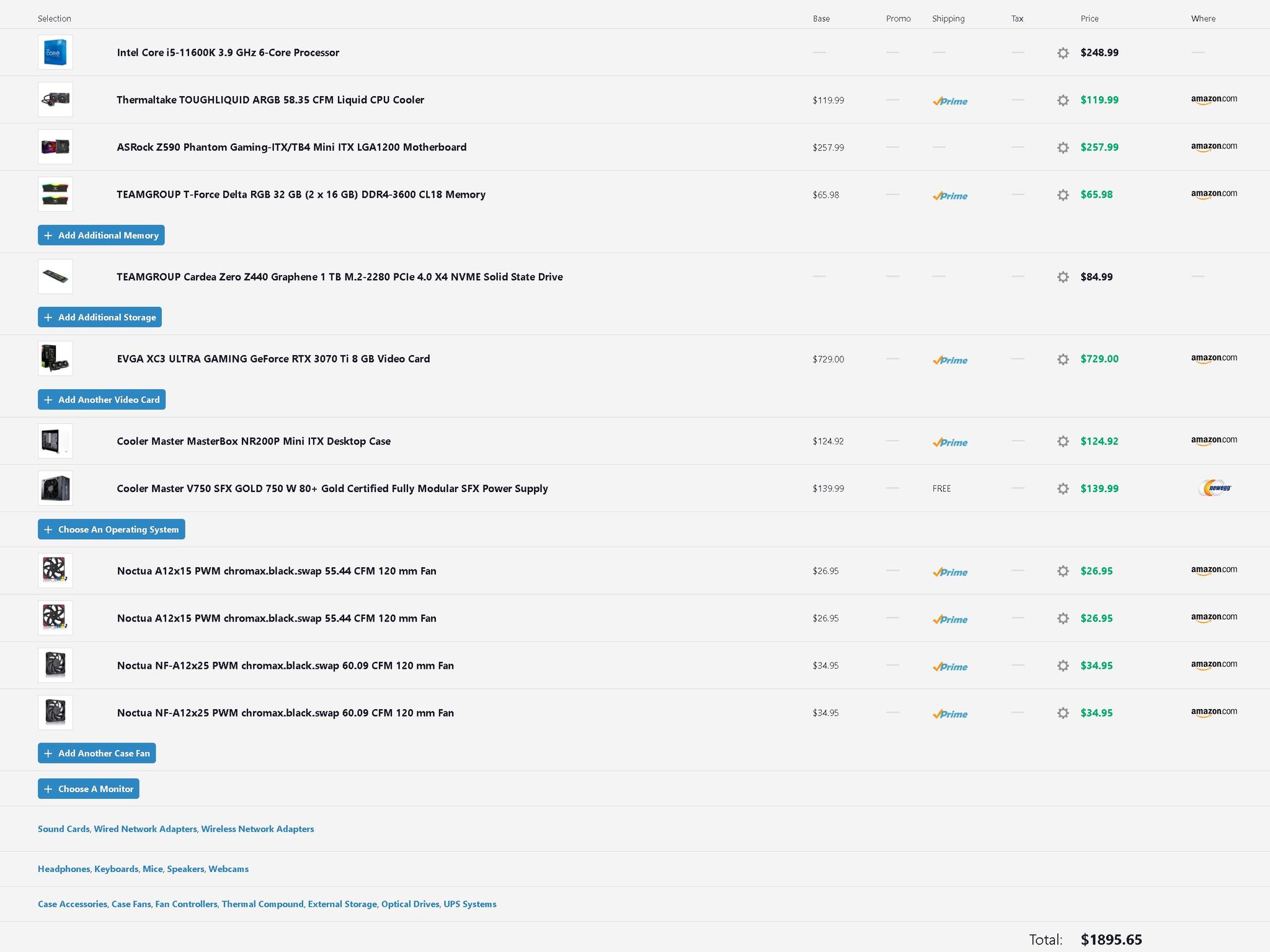Click Prime shipping icon for TEAMGROUP memory
This screenshot has width=1270, height=952.
point(949,196)
